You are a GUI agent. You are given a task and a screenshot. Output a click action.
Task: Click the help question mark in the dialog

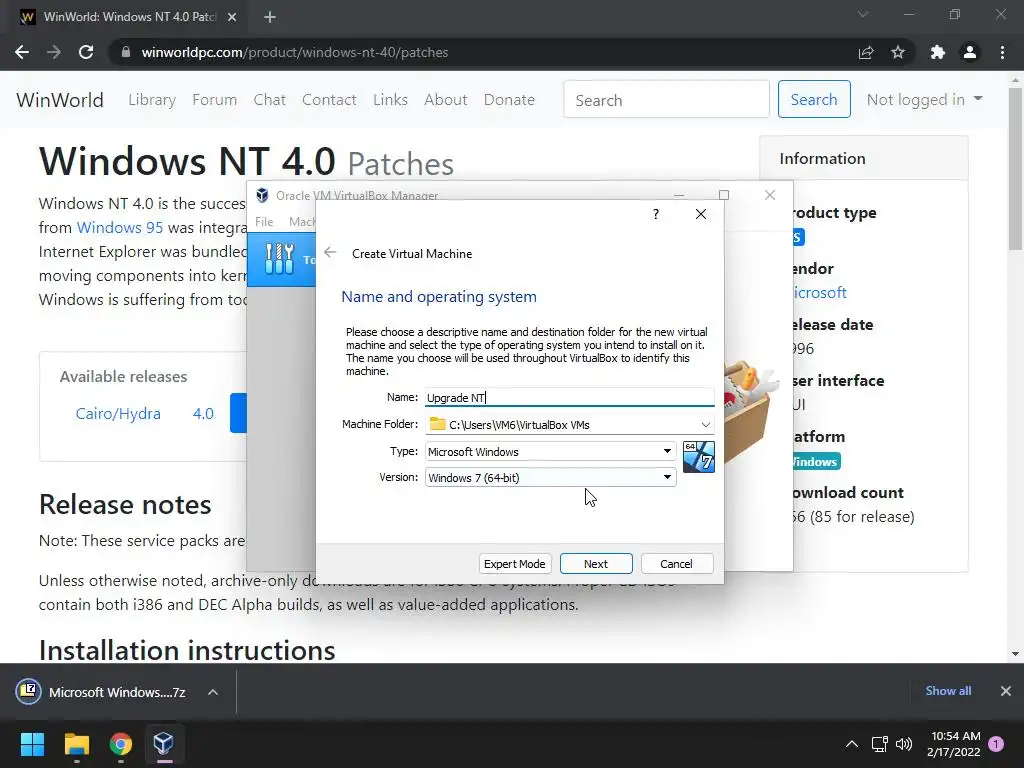click(656, 214)
